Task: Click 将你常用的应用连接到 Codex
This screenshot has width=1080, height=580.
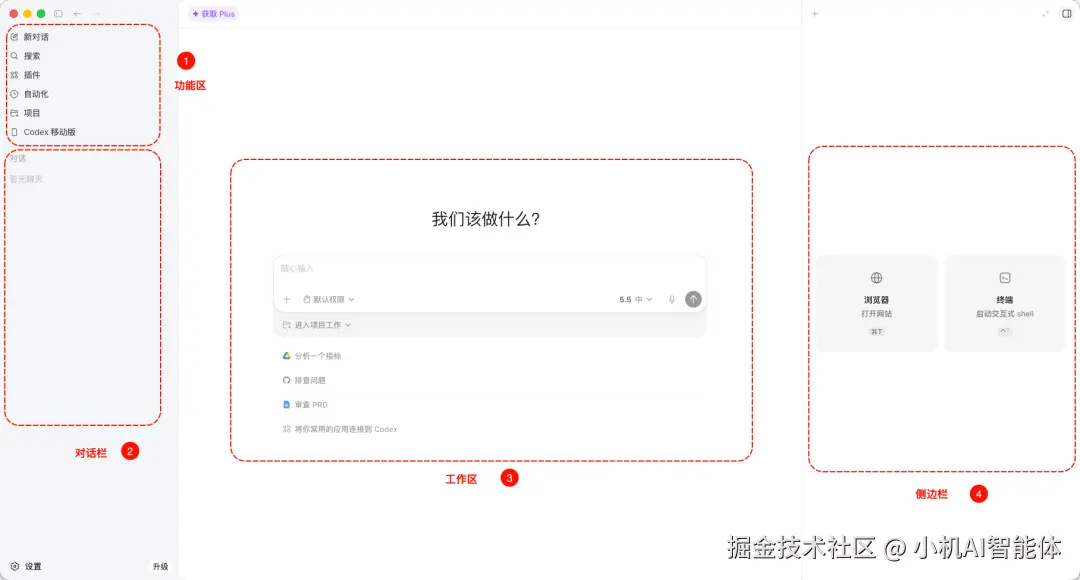Action: point(340,429)
